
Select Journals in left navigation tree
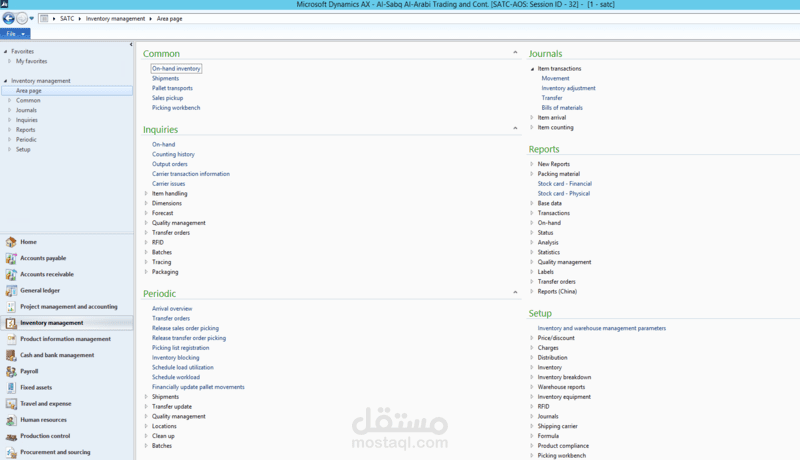(x=26, y=110)
